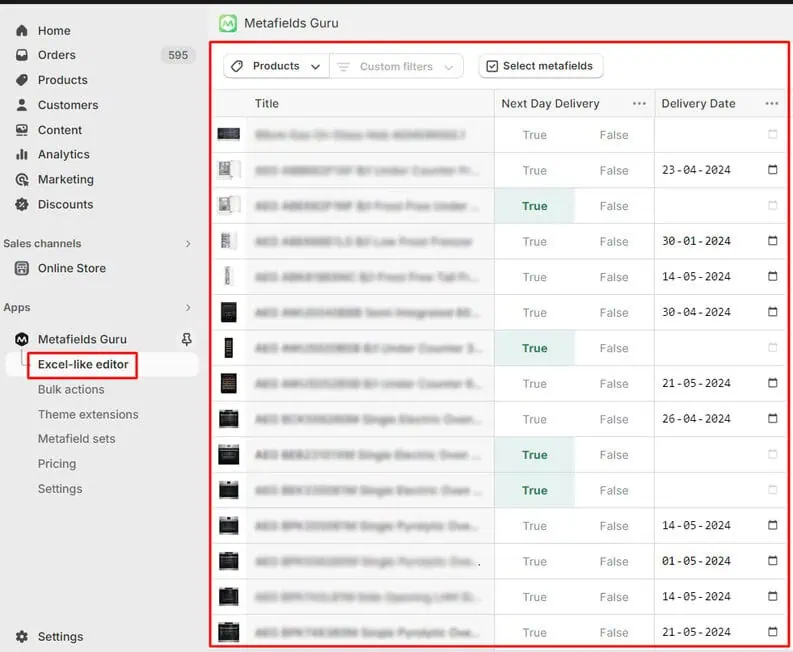Click the green Metafields Guru header logo
This screenshot has width=793, height=652.
click(x=228, y=23)
